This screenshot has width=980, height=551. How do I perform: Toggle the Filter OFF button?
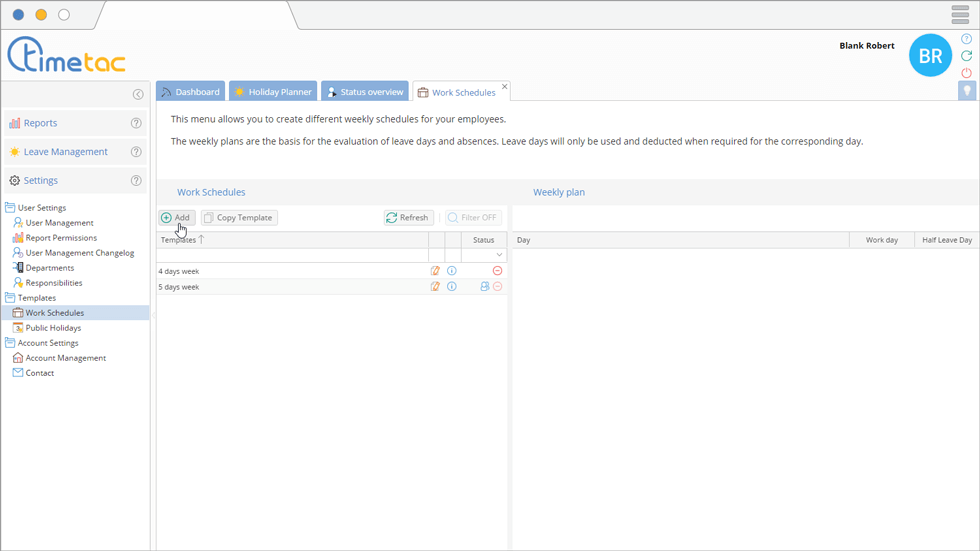(472, 217)
